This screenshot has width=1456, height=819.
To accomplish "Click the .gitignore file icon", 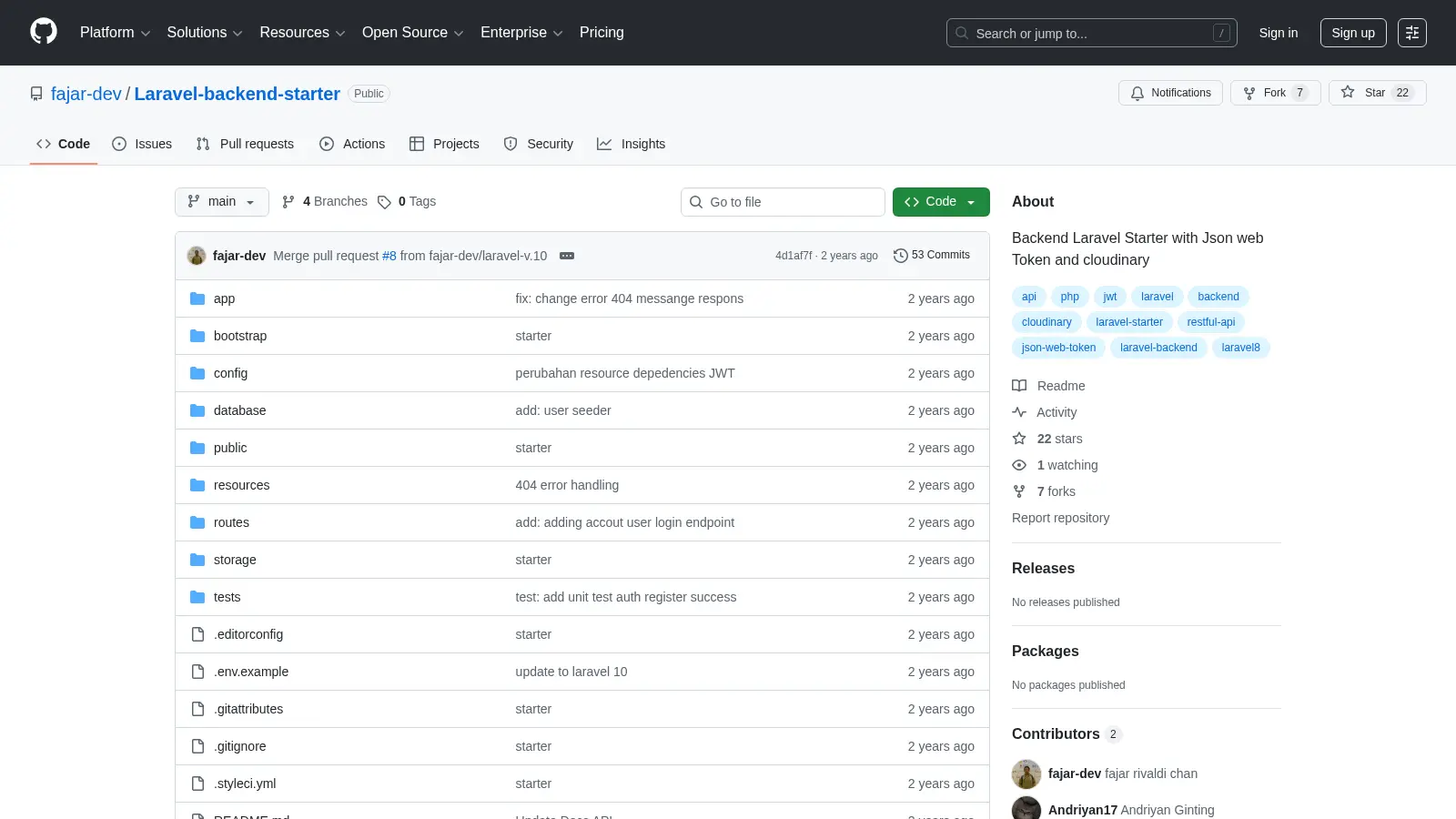I will pos(197,746).
